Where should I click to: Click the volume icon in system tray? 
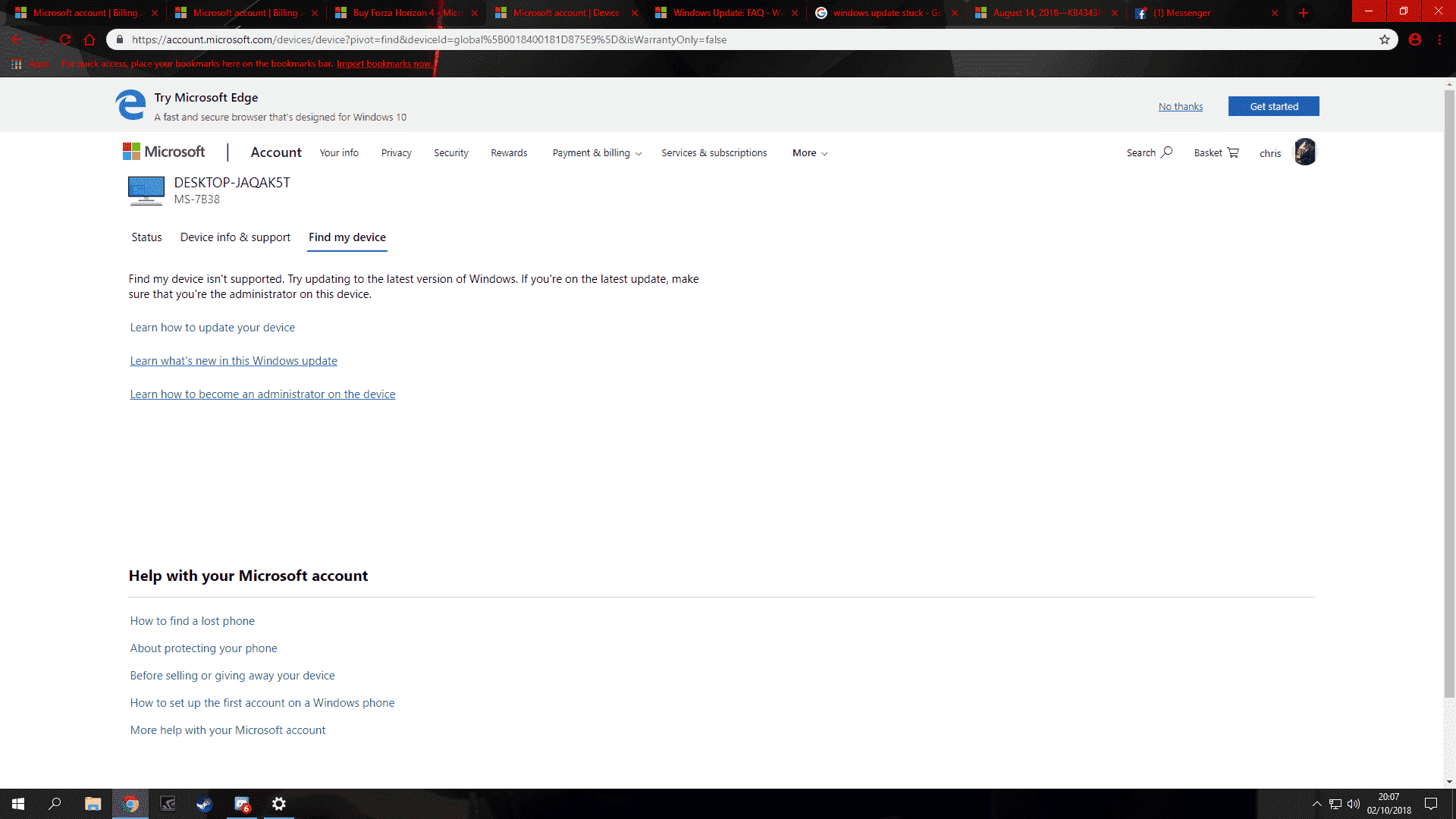[x=1354, y=804]
